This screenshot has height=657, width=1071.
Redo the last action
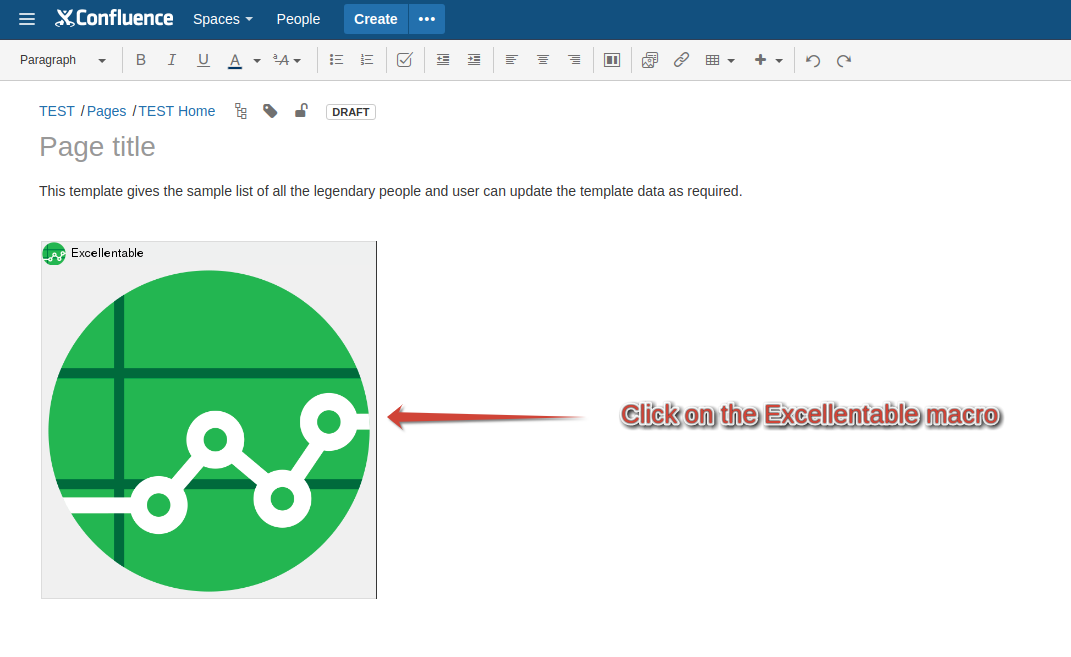coord(844,60)
